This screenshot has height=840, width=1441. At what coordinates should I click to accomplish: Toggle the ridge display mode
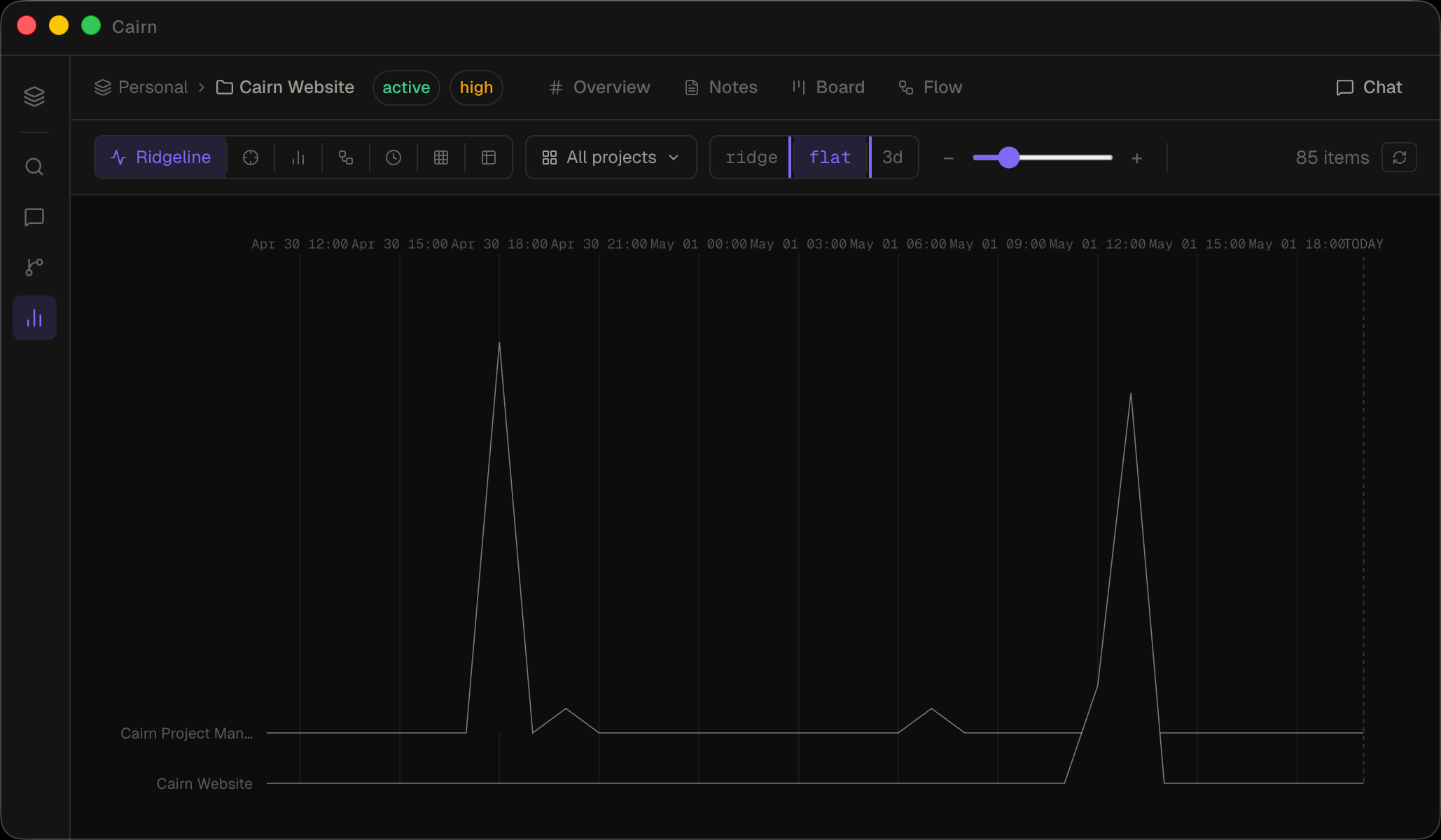click(x=751, y=157)
